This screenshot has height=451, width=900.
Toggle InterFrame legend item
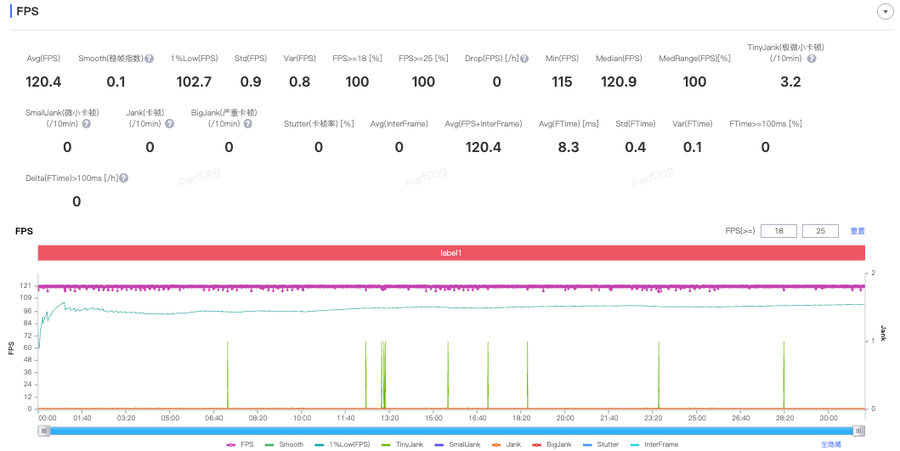click(654, 444)
